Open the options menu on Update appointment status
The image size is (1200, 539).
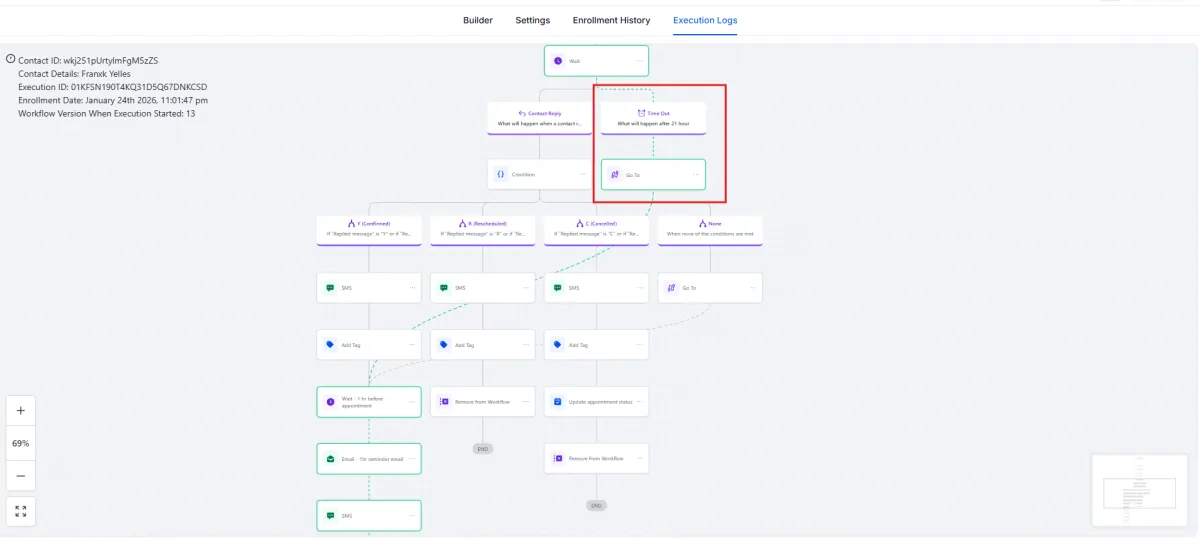click(639, 402)
